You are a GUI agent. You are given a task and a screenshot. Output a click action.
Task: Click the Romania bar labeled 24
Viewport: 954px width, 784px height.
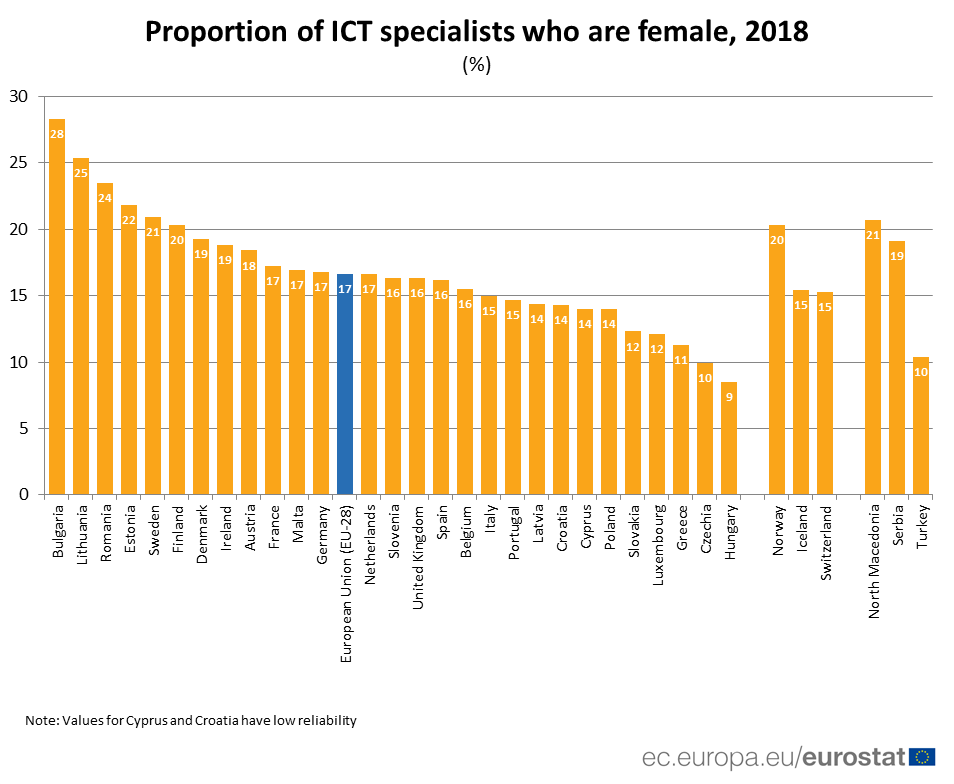click(x=105, y=339)
